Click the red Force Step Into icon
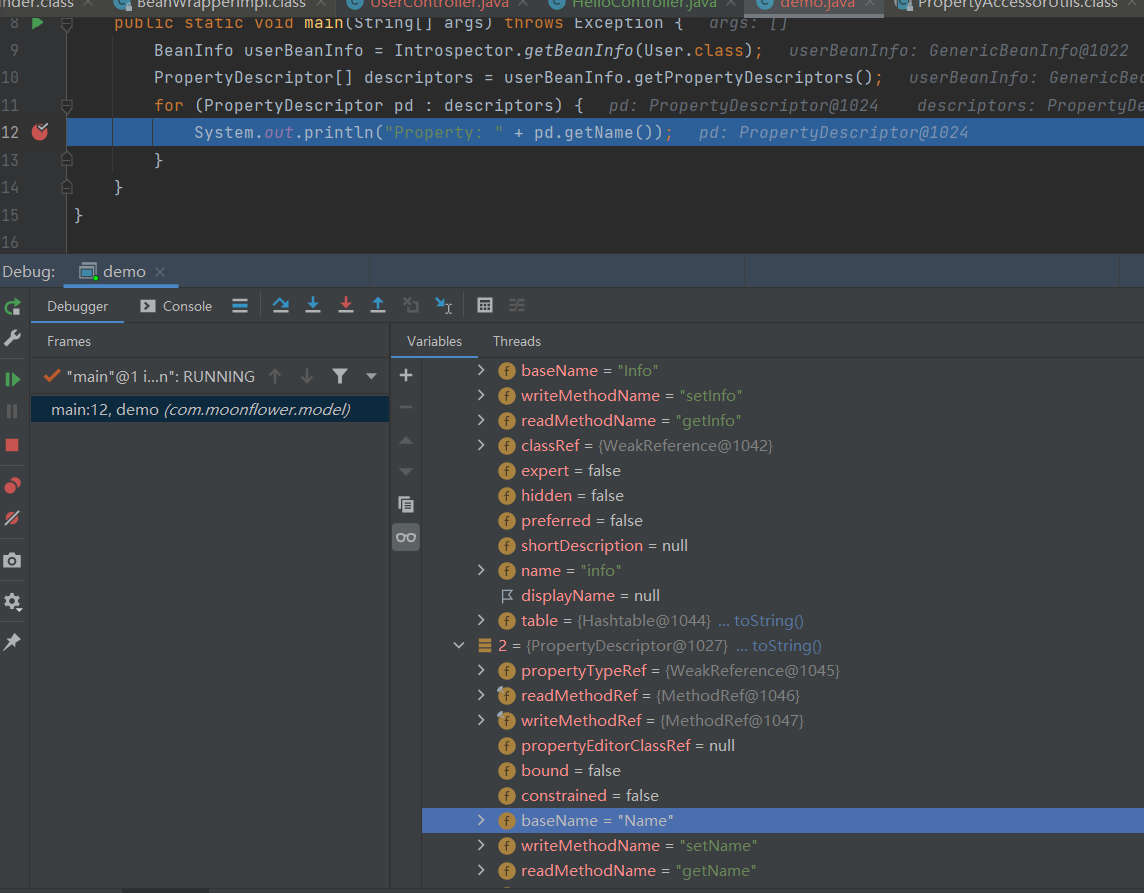 (346, 306)
